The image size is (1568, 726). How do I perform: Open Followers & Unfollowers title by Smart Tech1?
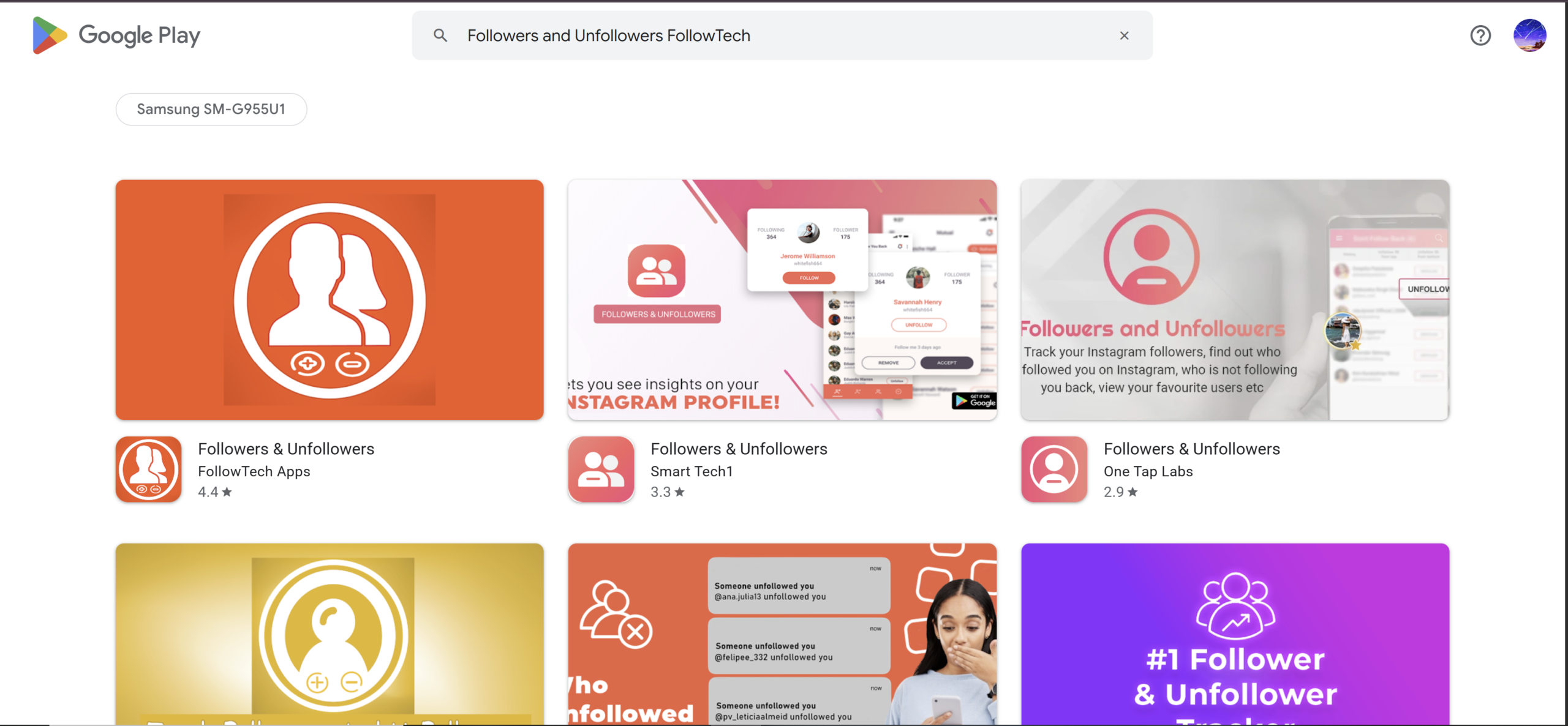(739, 449)
